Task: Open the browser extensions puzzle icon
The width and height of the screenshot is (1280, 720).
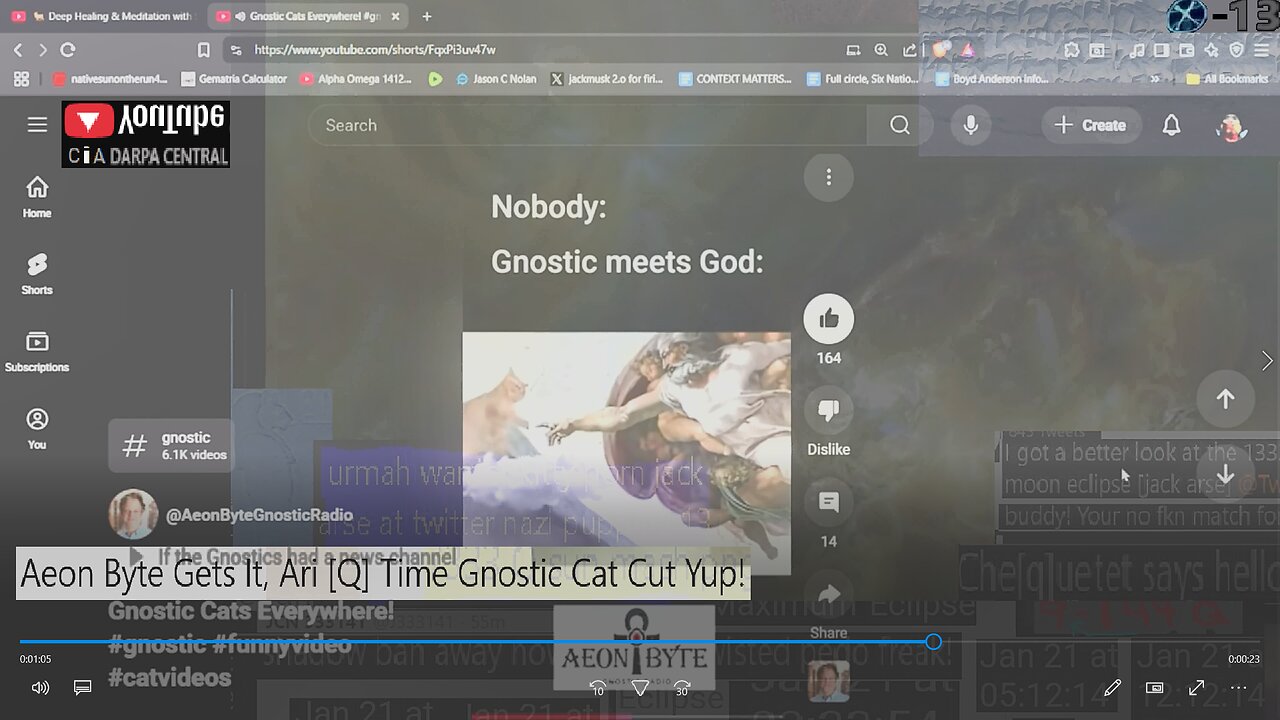Action: tap(1072, 50)
